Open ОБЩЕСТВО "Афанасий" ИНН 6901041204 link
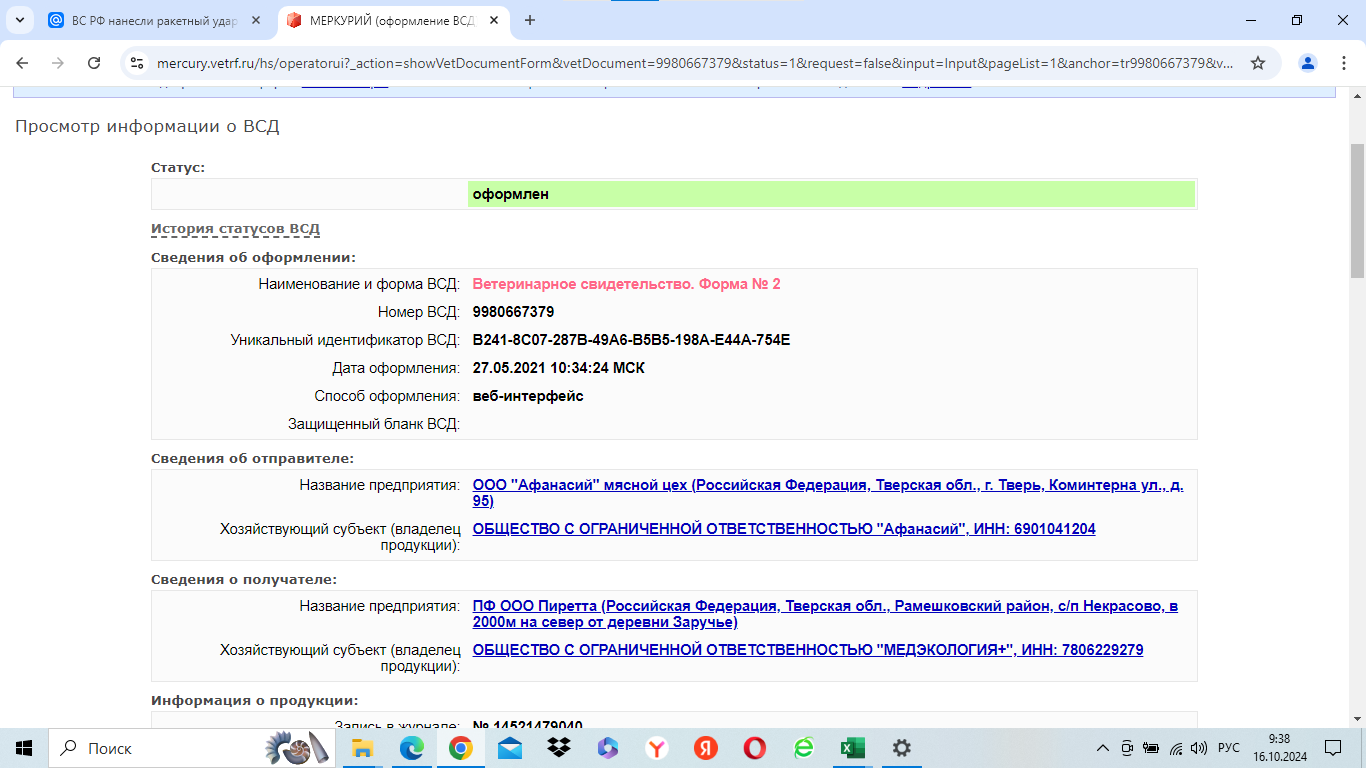The image size is (1366, 768). coord(784,529)
